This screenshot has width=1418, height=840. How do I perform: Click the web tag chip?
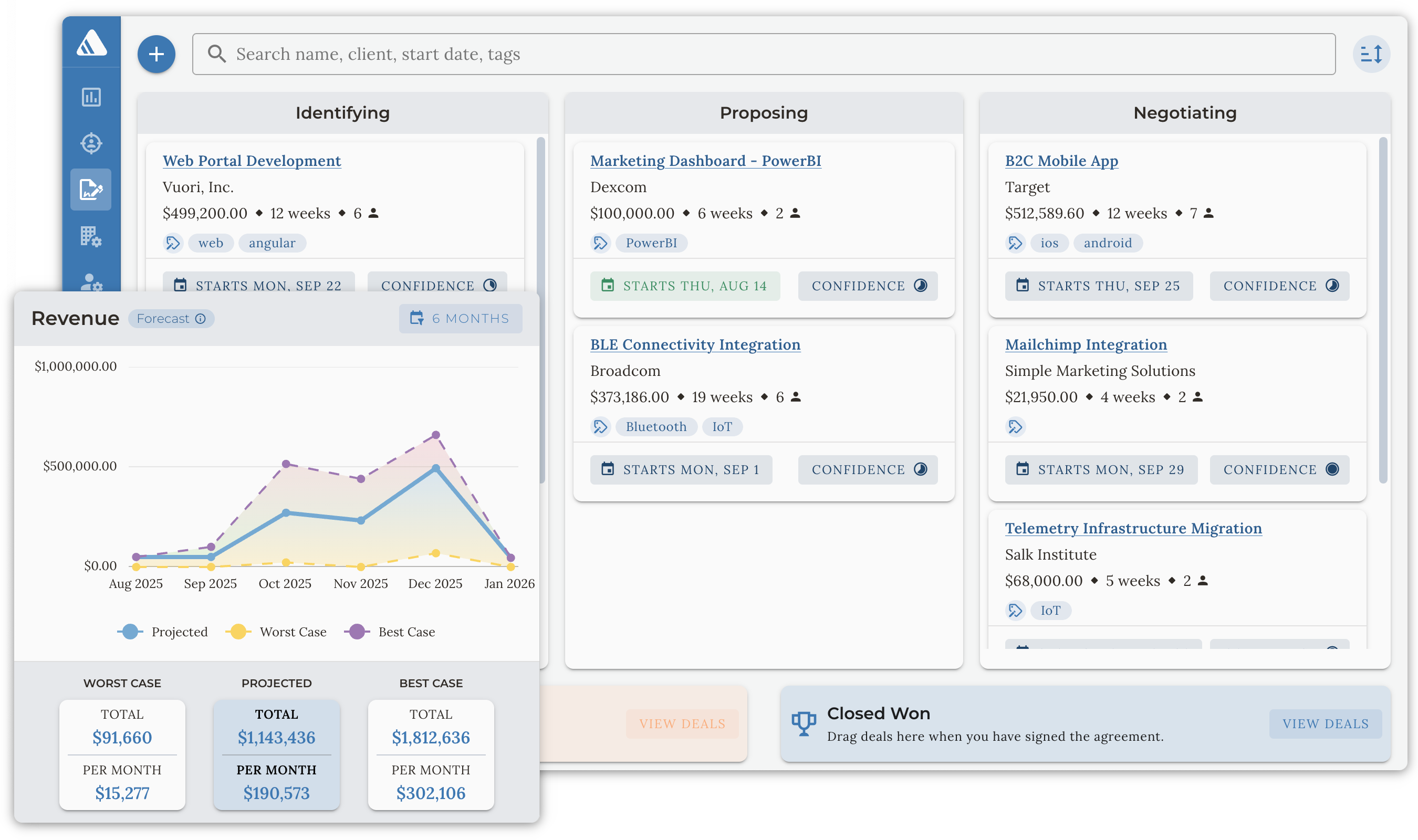[x=211, y=243]
